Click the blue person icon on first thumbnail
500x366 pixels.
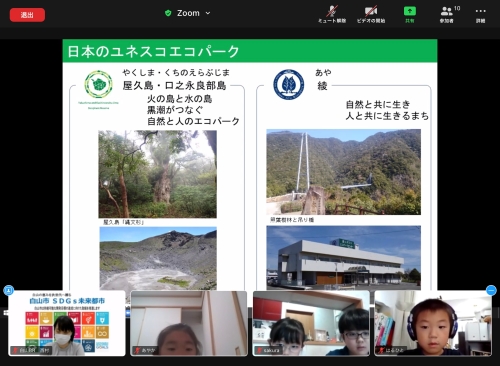point(9,290)
